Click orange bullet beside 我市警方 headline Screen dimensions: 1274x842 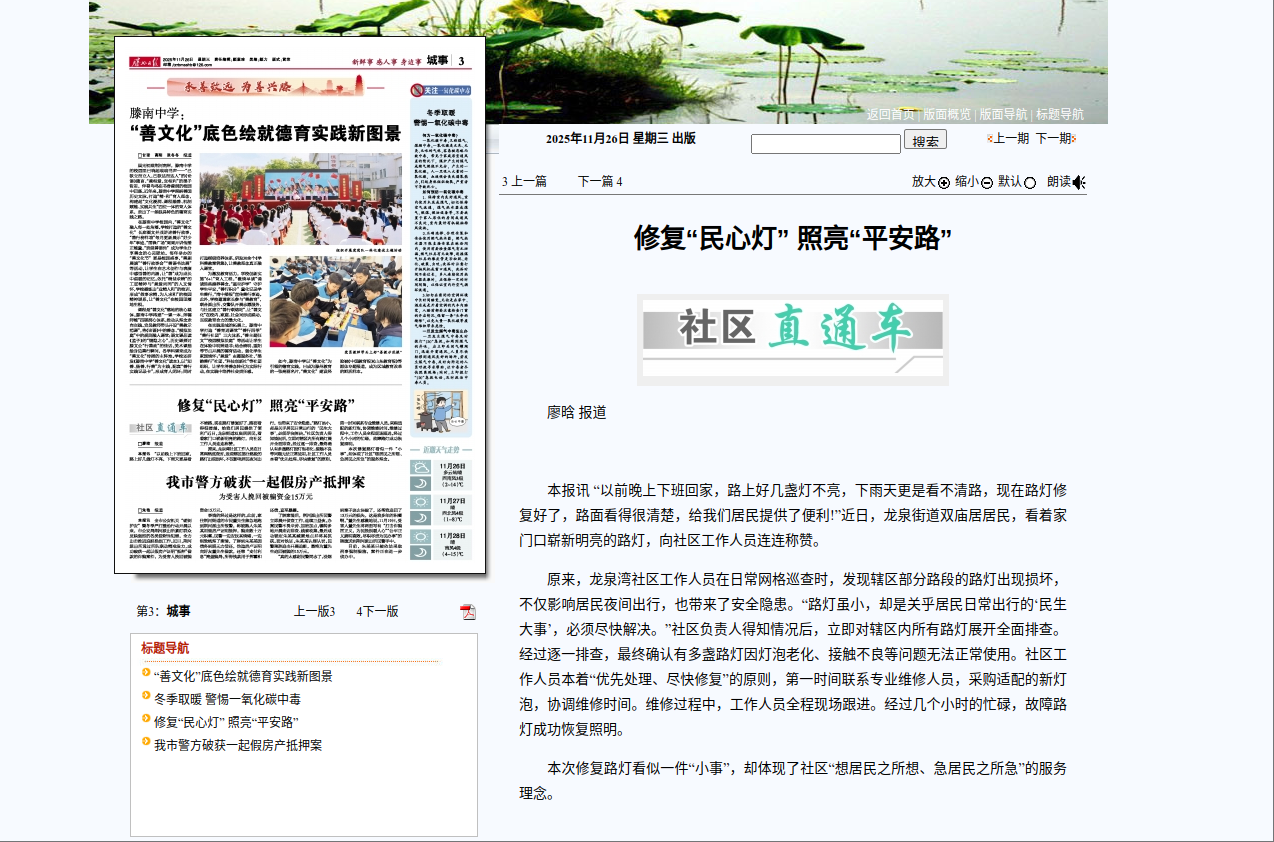click(146, 744)
